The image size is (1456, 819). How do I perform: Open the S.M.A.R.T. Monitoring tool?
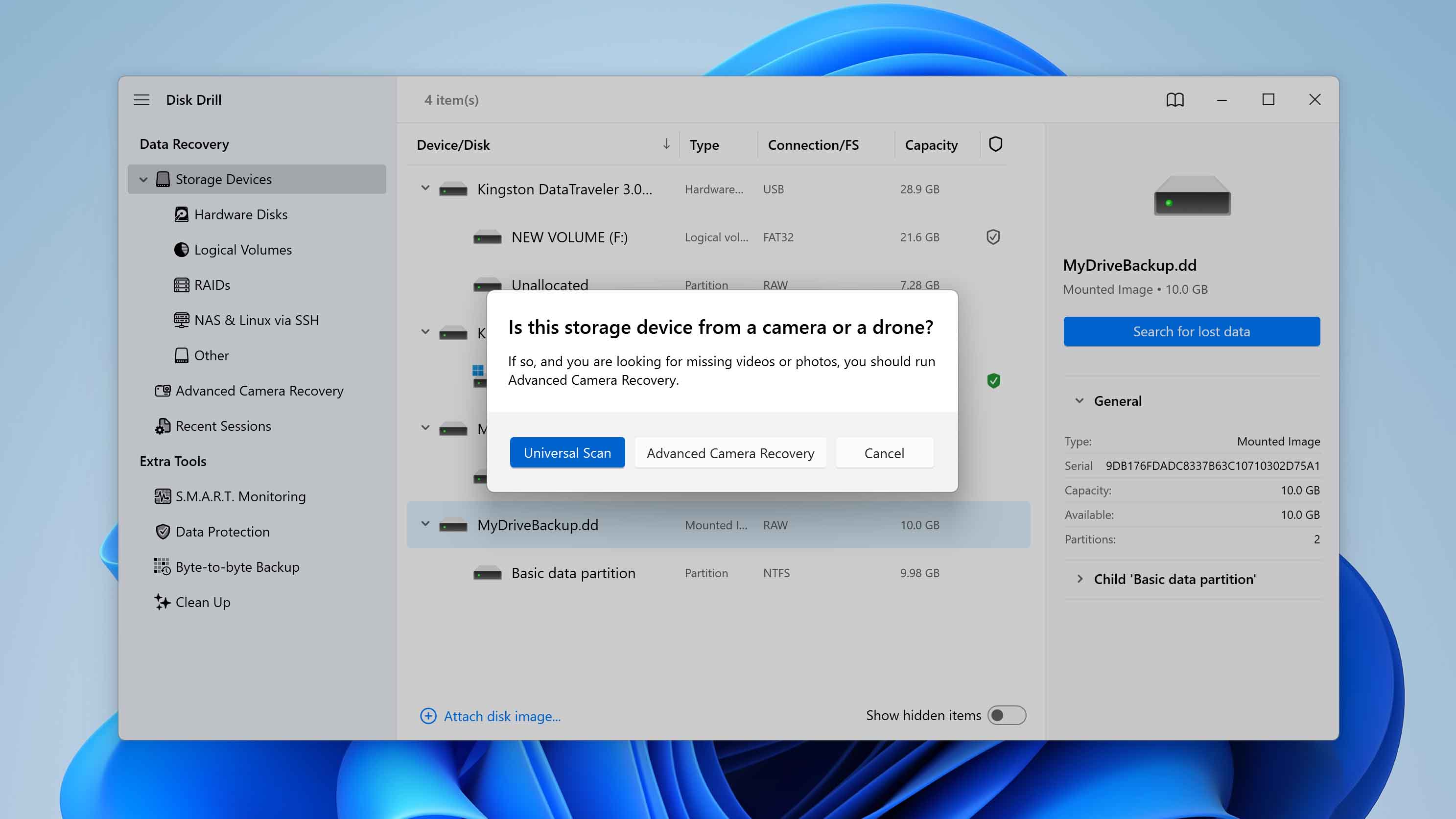(240, 496)
